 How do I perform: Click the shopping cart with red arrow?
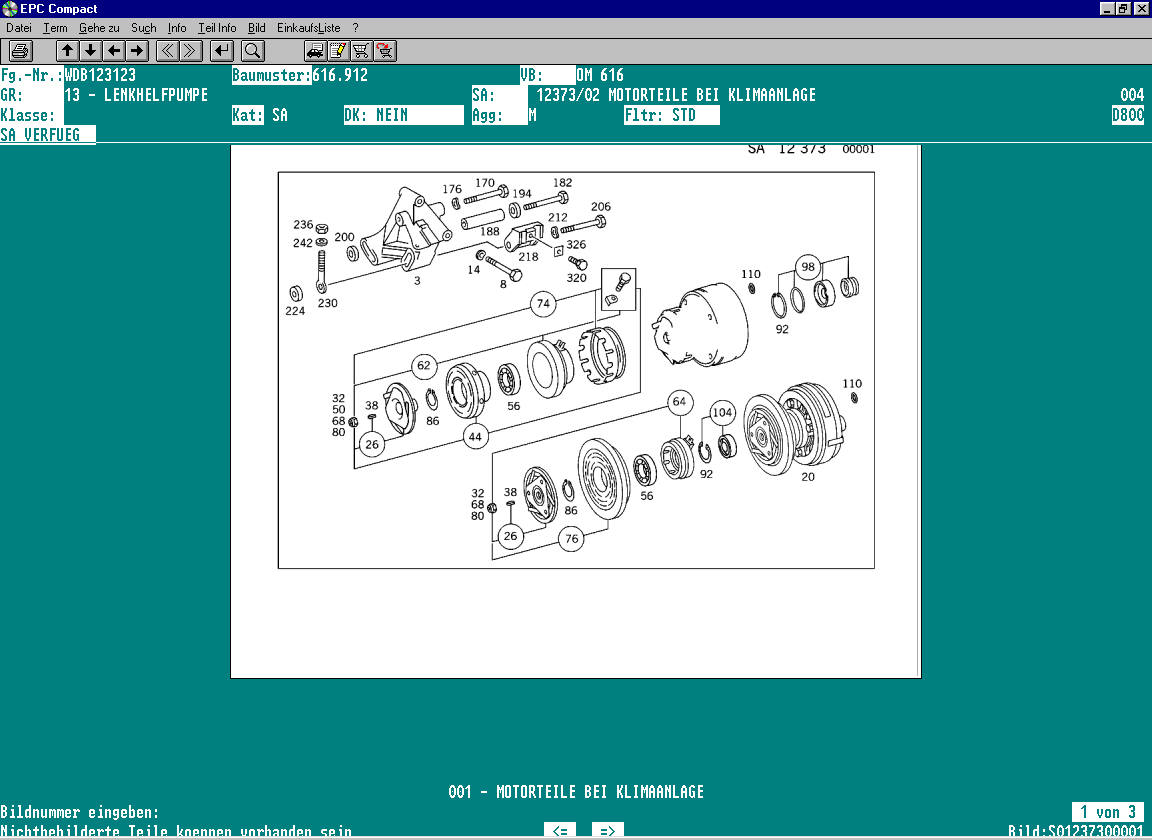coord(384,50)
